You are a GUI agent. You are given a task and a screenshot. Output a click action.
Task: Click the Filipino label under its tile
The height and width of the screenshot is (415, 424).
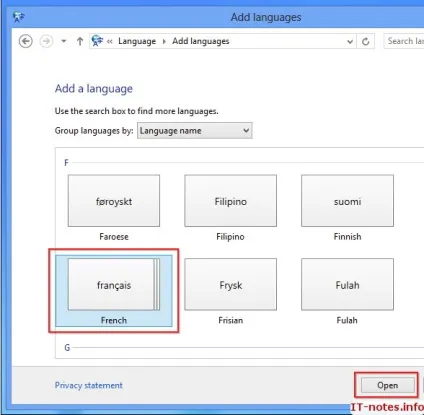tap(230, 237)
